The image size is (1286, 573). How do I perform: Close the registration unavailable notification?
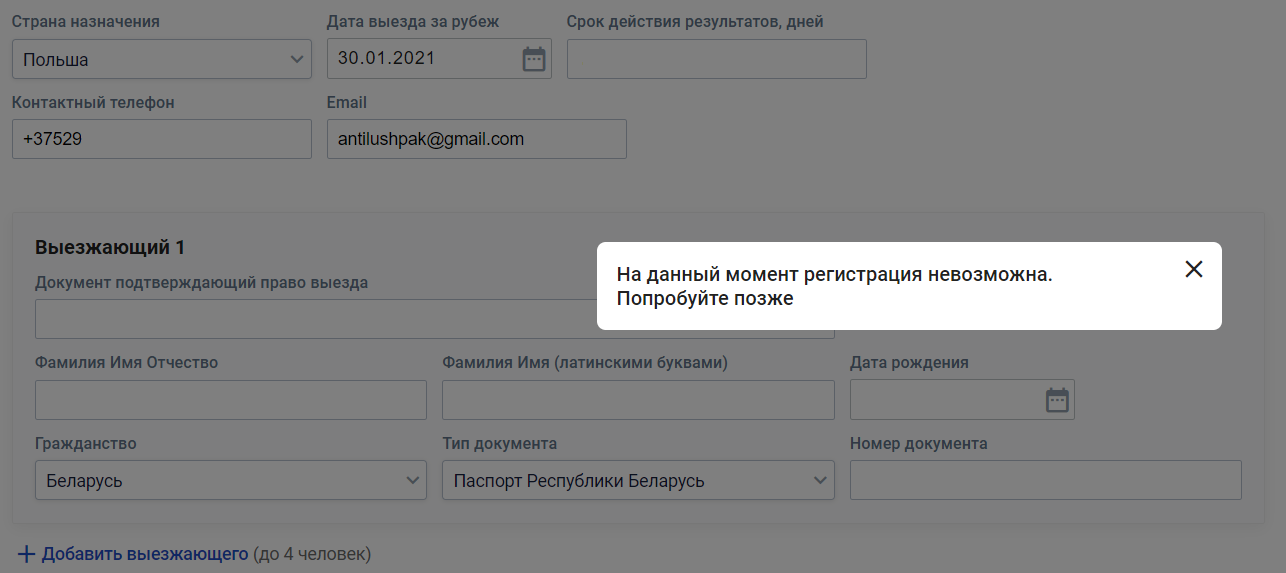1193,269
